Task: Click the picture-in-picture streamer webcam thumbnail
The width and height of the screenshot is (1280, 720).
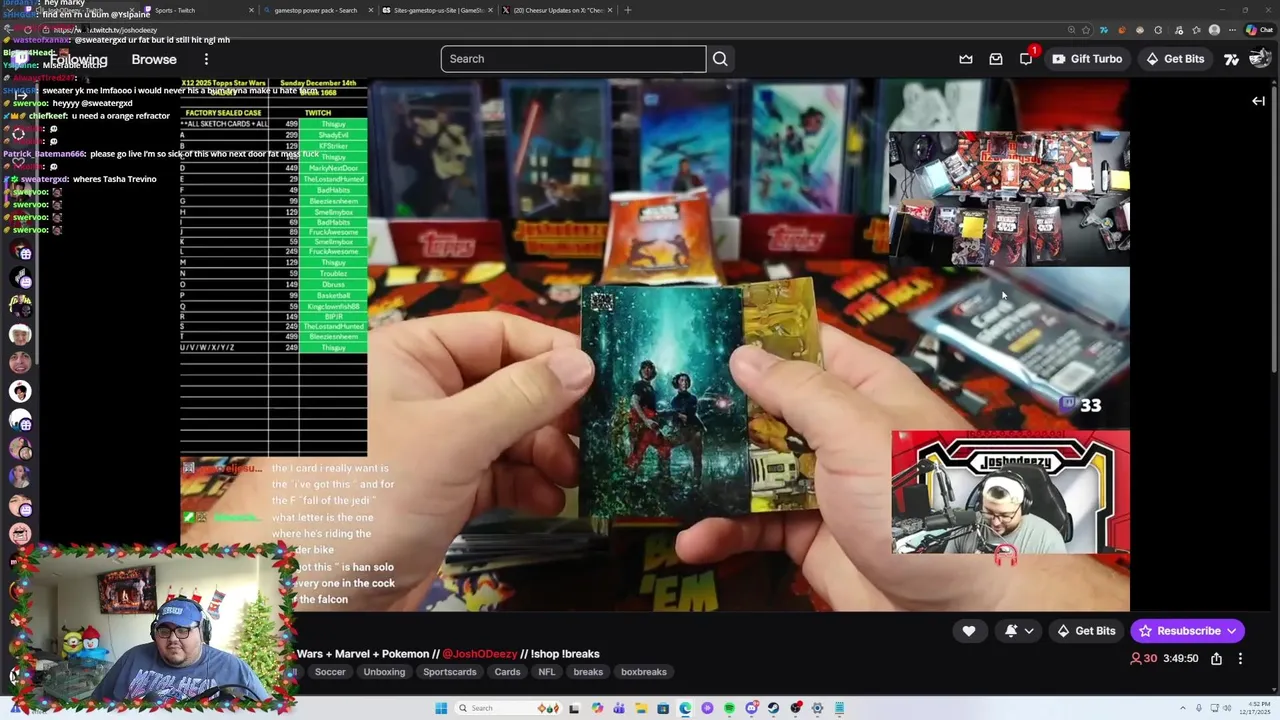Action: (x=1010, y=492)
